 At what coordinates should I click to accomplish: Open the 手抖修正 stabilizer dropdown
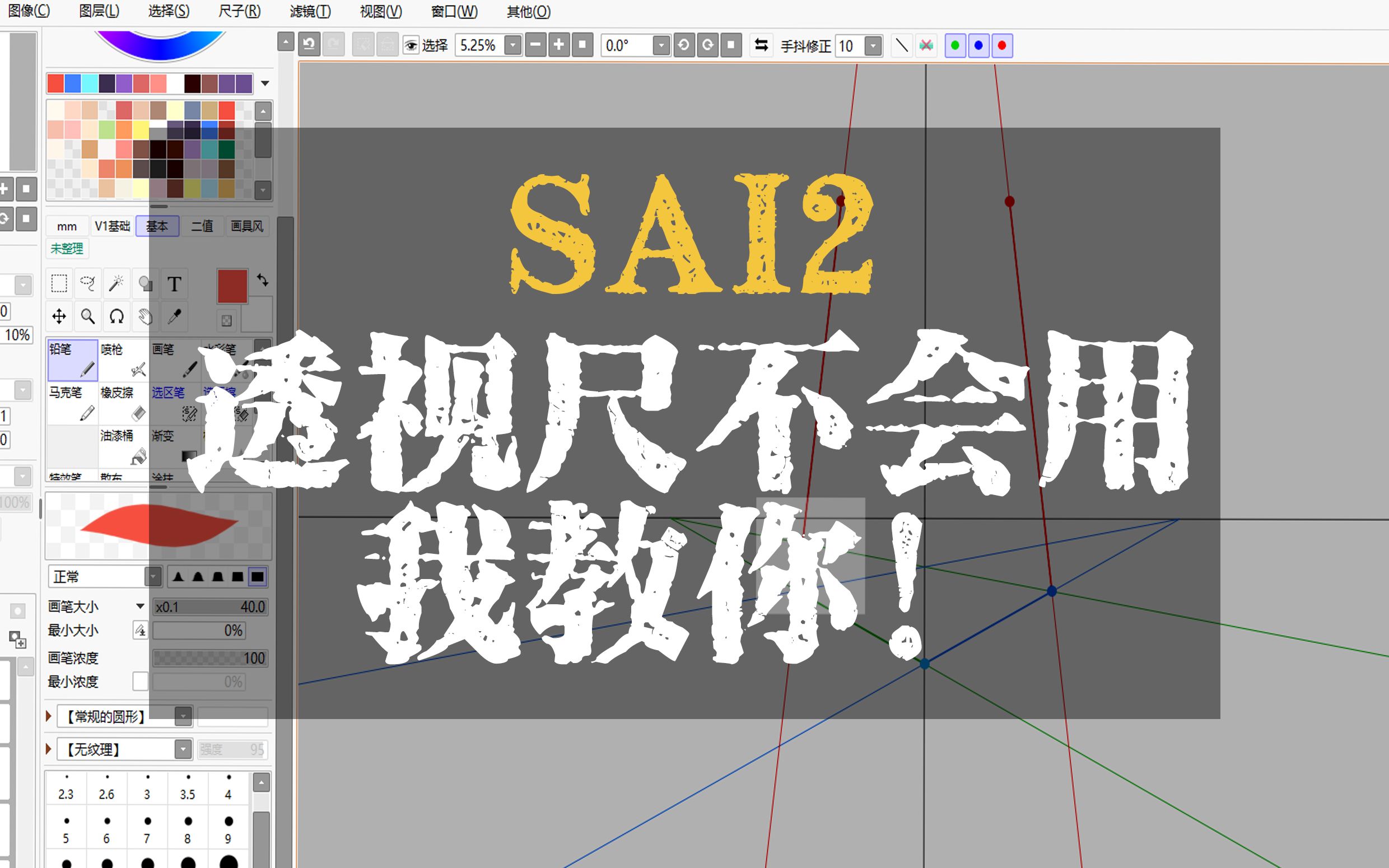click(873, 45)
